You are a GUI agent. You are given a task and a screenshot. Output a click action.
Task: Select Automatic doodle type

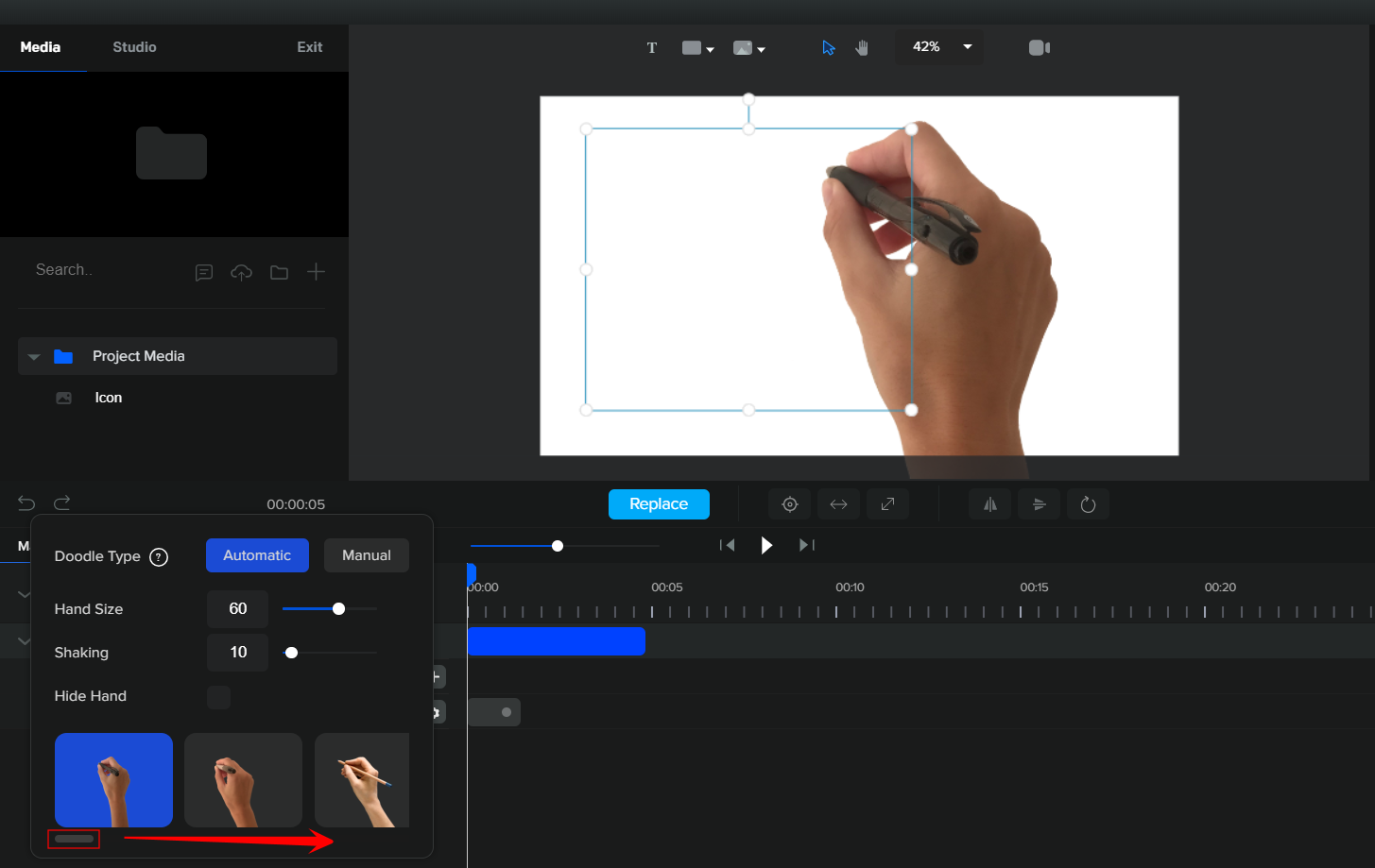pyautogui.click(x=257, y=555)
